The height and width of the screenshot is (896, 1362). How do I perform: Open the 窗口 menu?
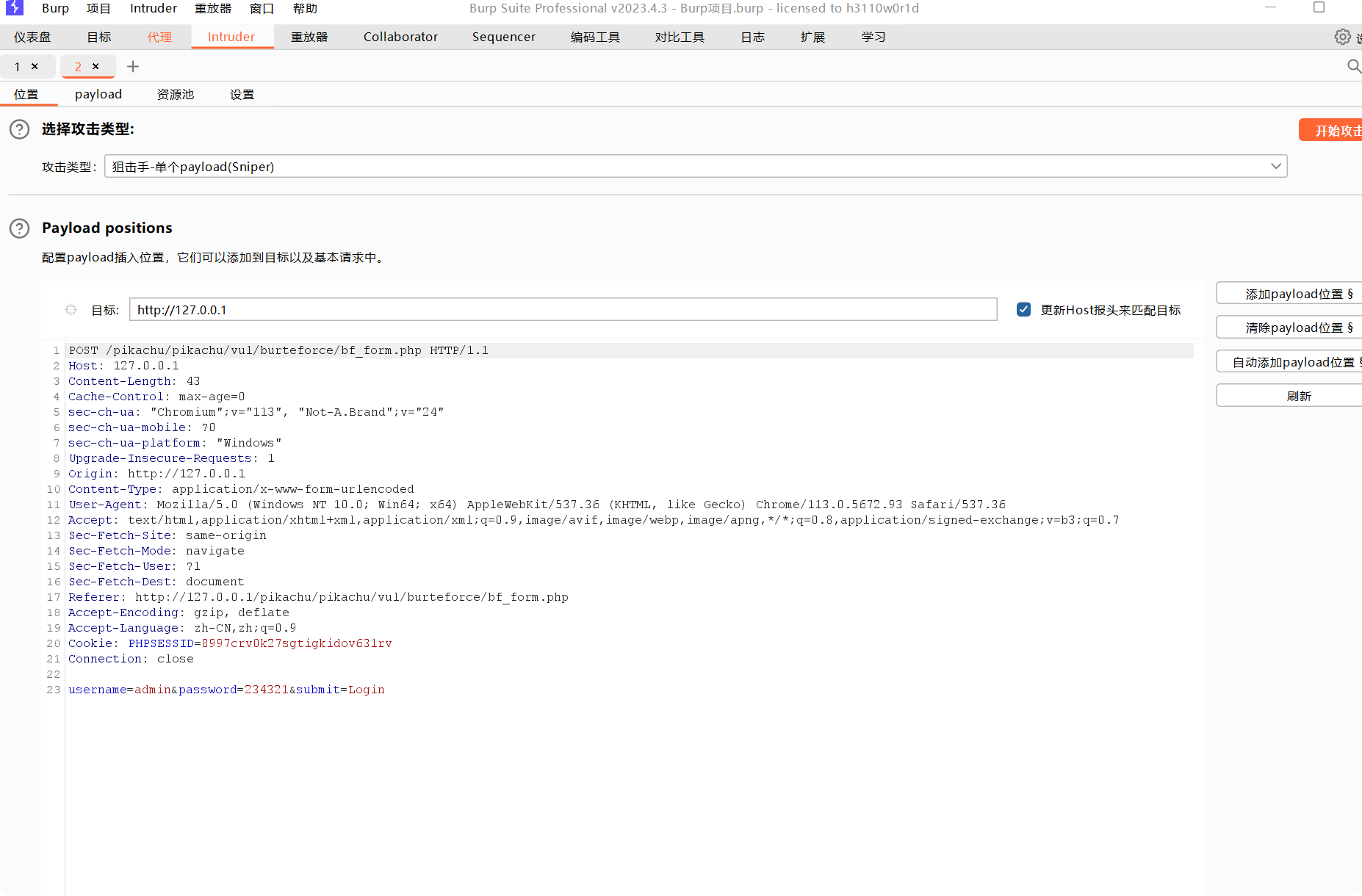click(262, 8)
